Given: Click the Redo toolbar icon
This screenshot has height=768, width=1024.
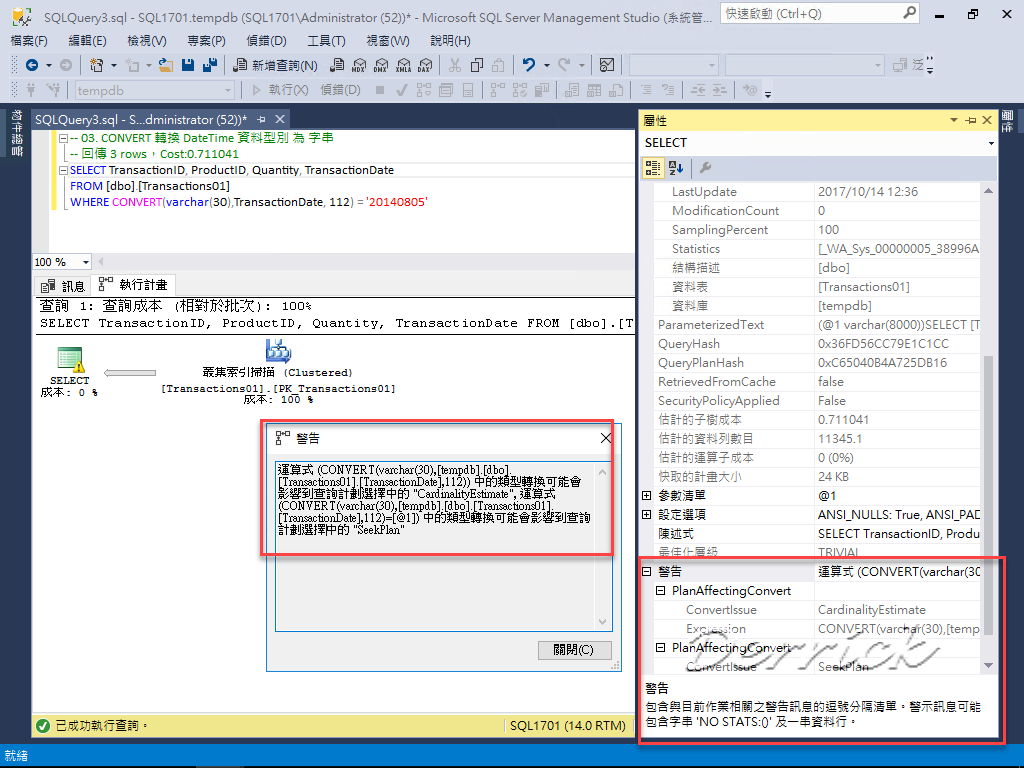Looking at the screenshot, I should 563,64.
